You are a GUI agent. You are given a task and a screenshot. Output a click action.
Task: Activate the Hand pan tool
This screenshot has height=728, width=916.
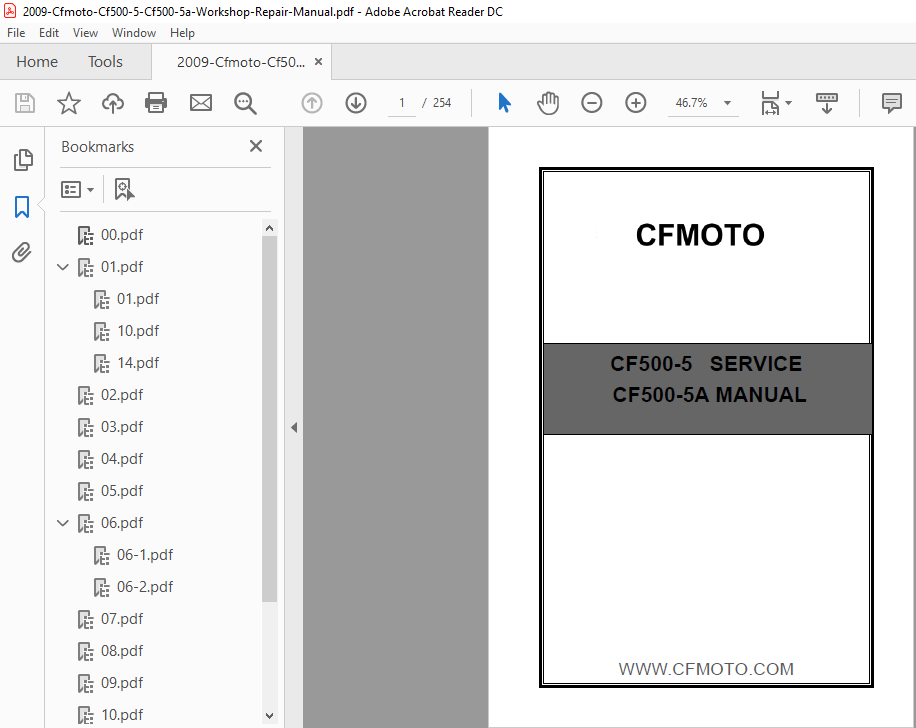[x=547, y=103]
